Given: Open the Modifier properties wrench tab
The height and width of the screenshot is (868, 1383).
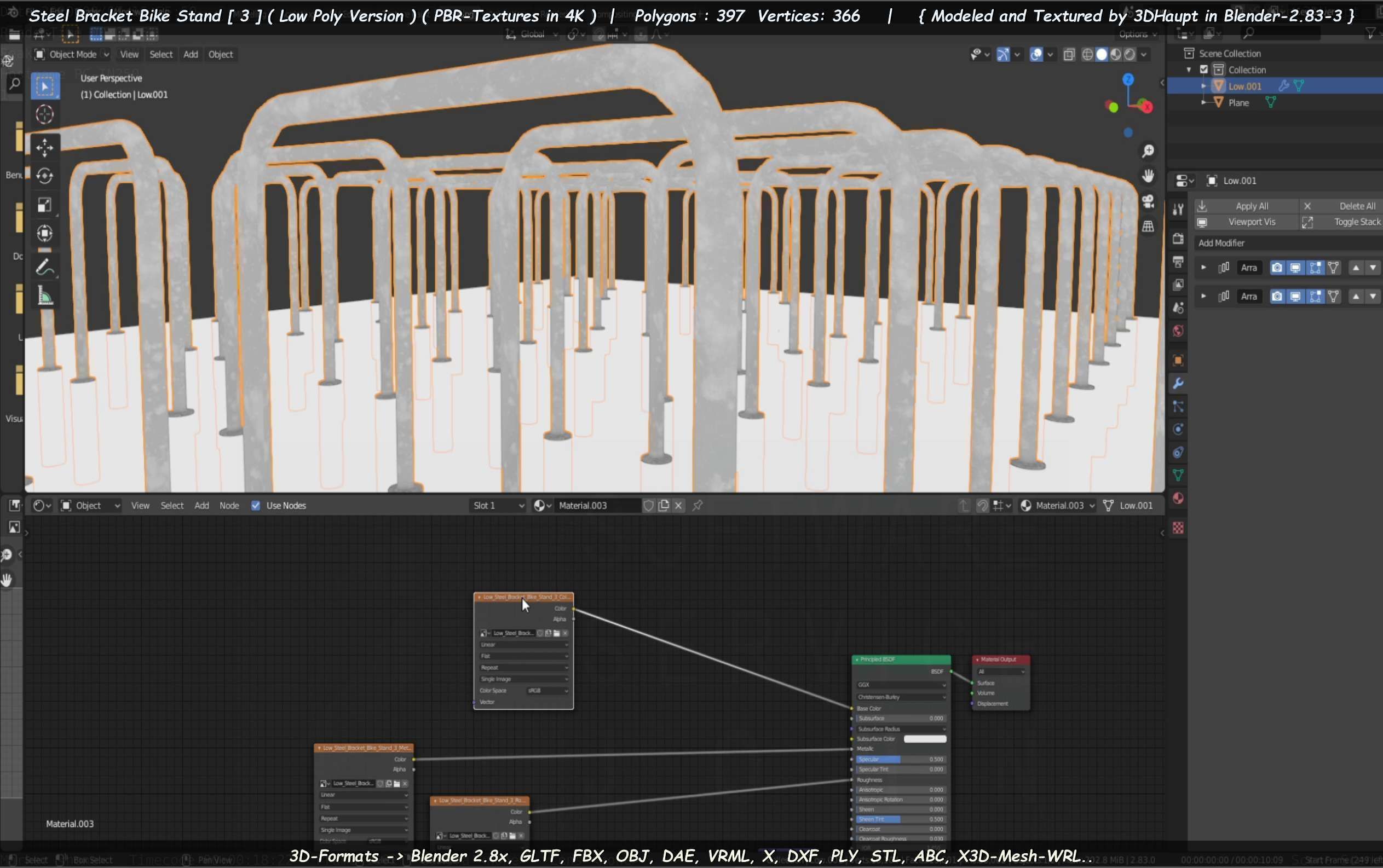Looking at the screenshot, I should click(1178, 384).
